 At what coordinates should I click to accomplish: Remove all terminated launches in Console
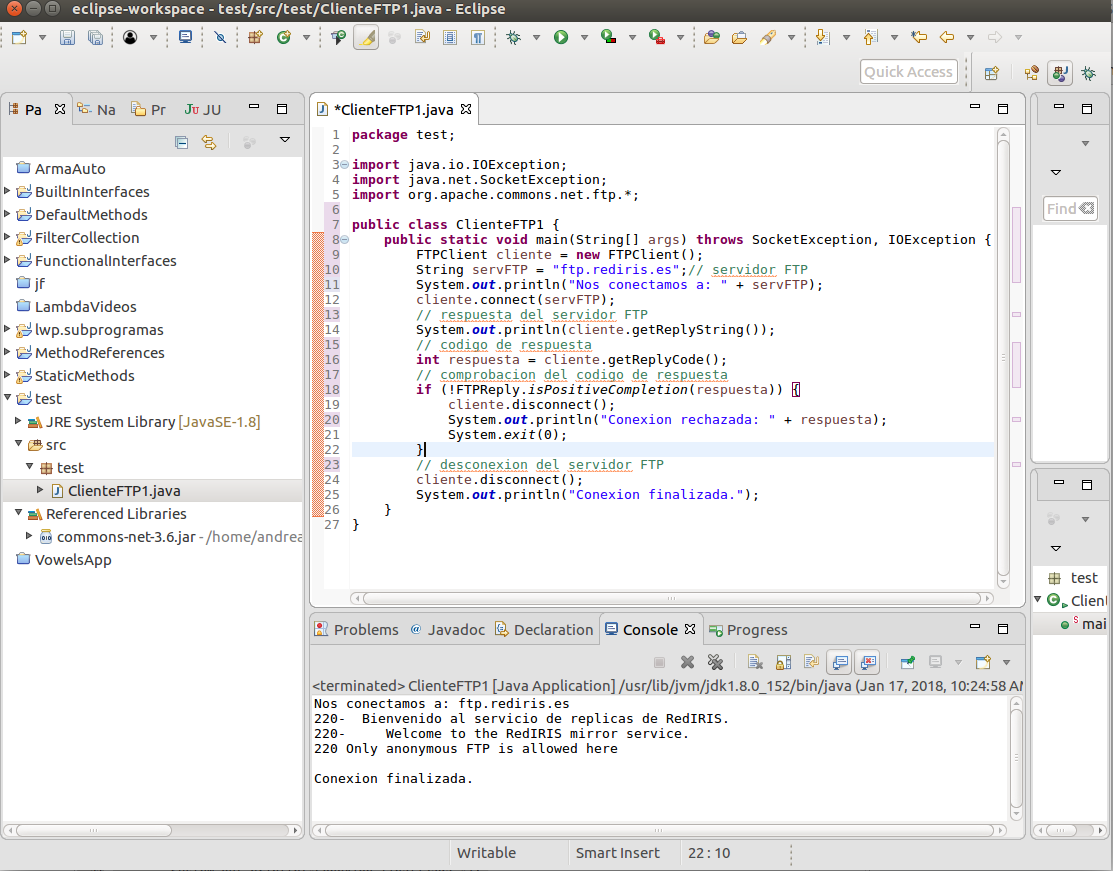point(715,662)
